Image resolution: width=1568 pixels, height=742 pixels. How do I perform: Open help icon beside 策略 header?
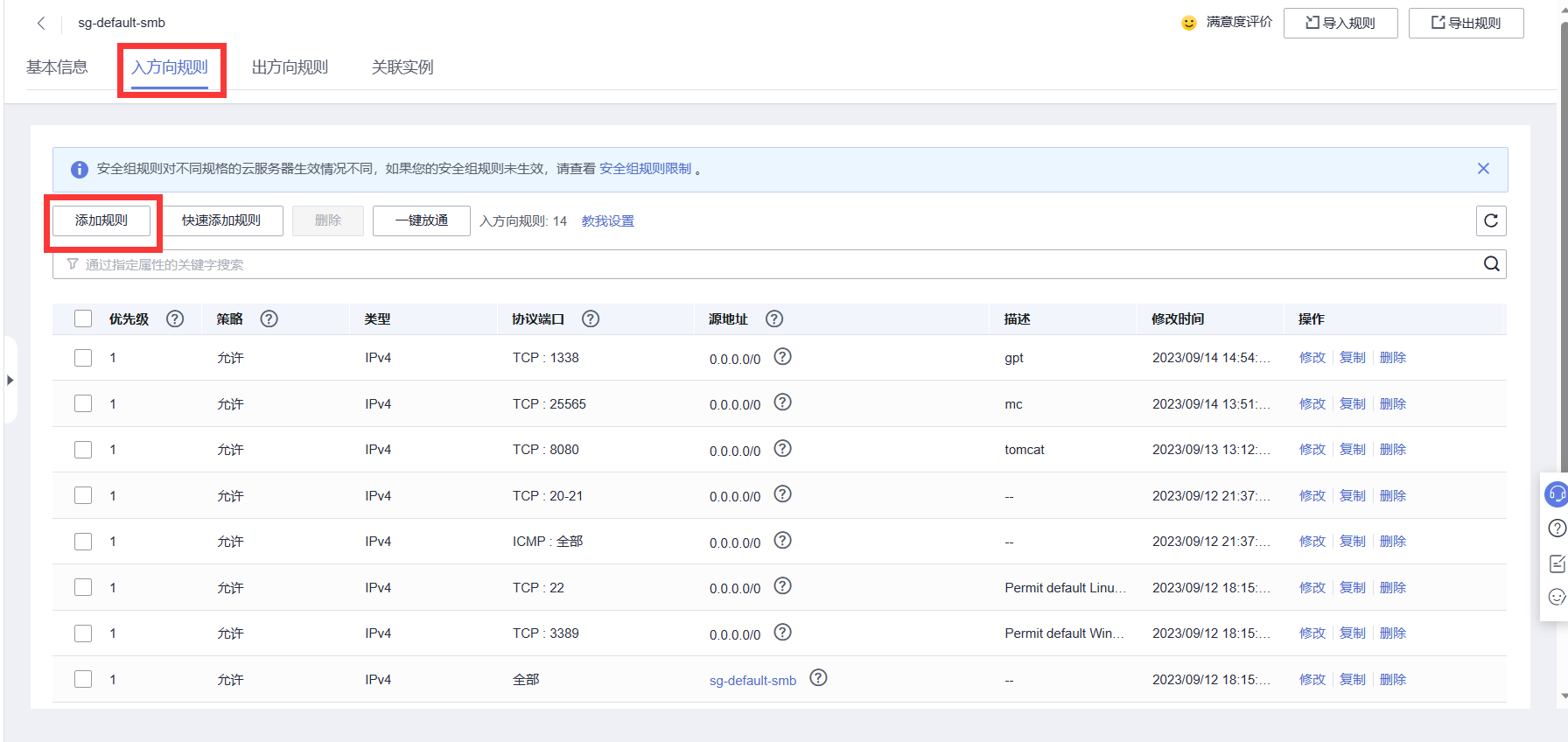click(x=269, y=318)
